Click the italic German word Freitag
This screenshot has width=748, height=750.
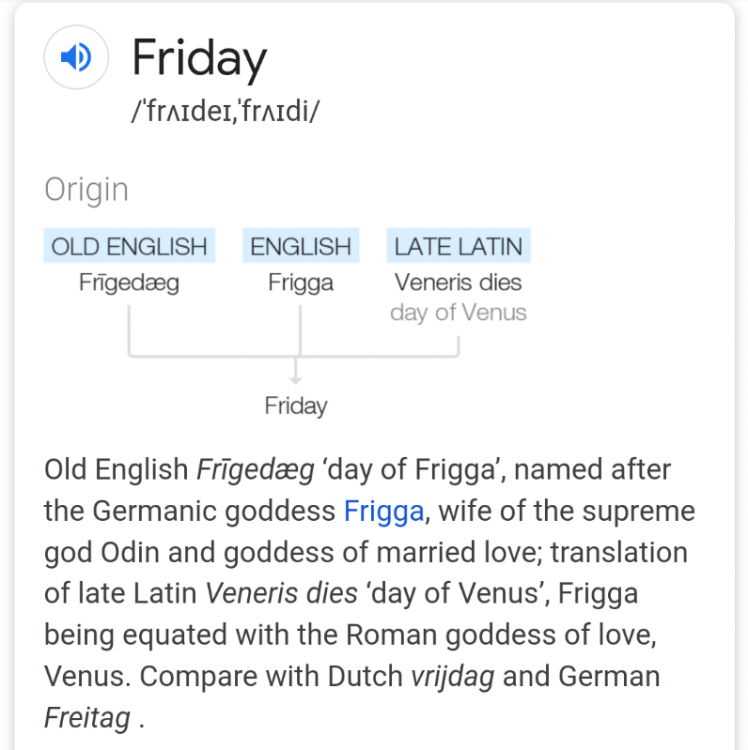tap(86, 718)
